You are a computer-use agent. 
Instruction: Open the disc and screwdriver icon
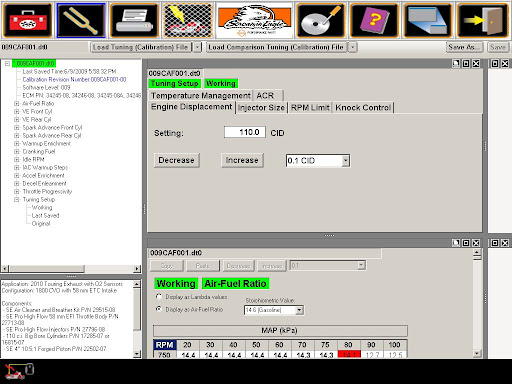coord(321,21)
